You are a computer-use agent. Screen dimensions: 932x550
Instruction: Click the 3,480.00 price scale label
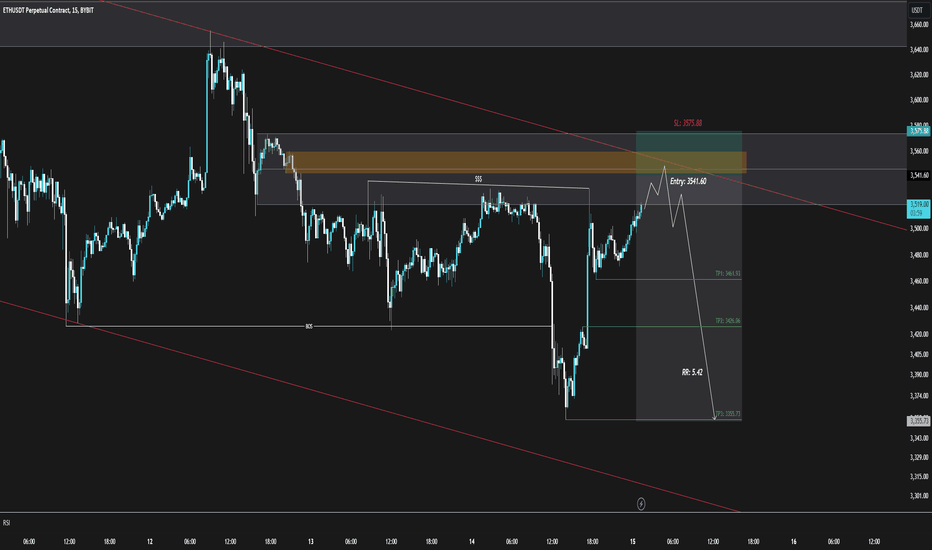(x=919, y=255)
